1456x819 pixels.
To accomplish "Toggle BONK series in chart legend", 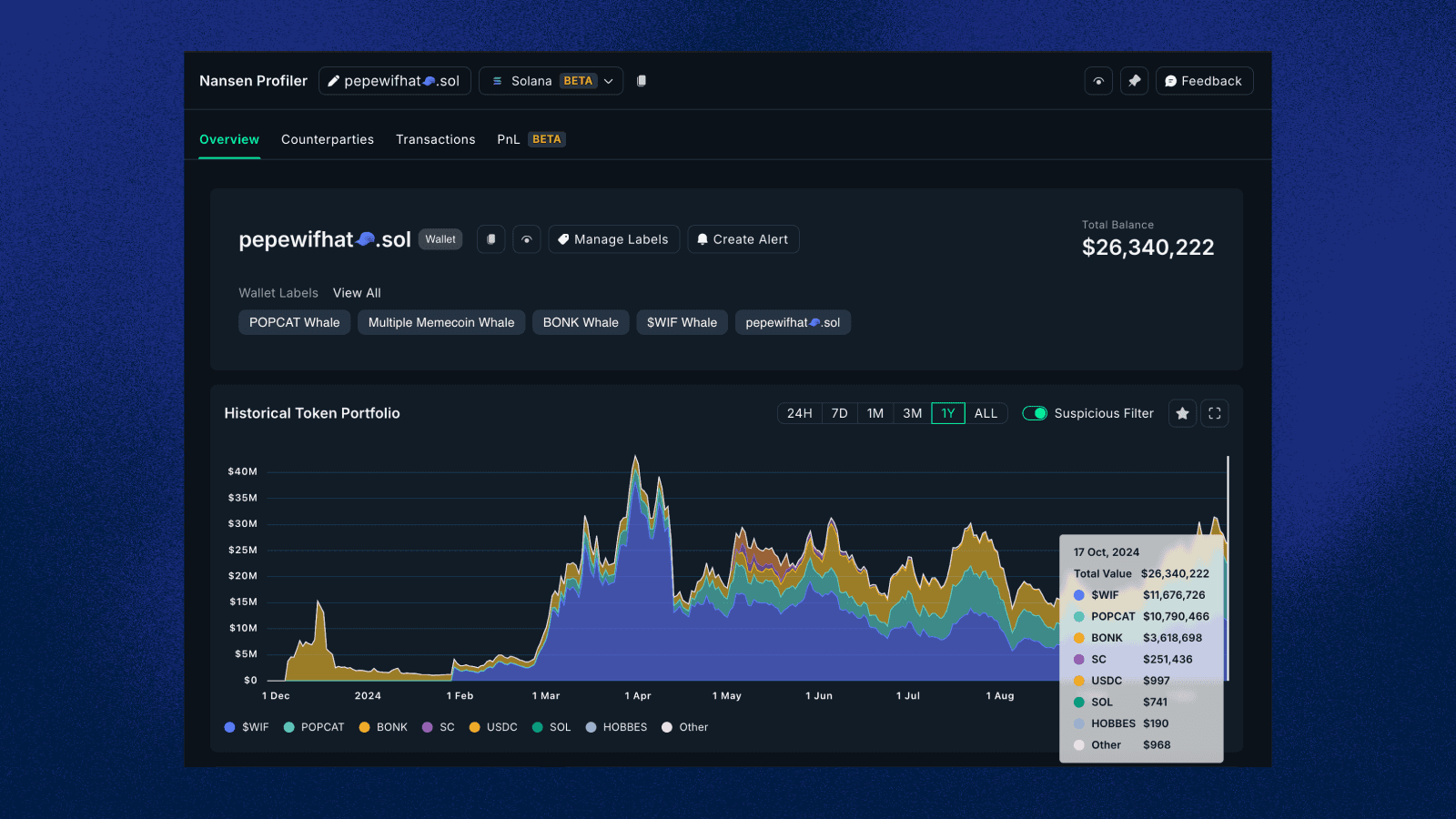I will pos(383,727).
